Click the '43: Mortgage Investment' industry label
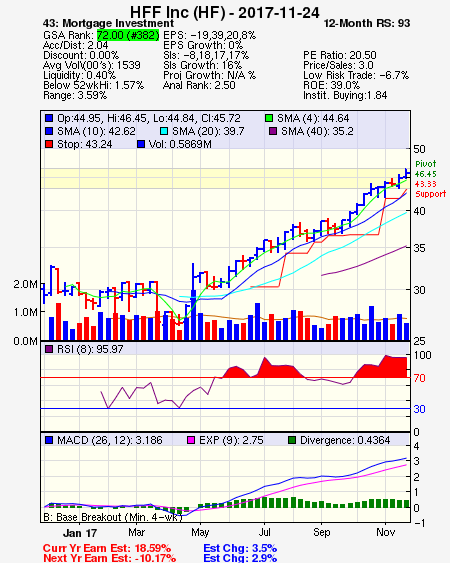450x563 pixels. coord(108,24)
